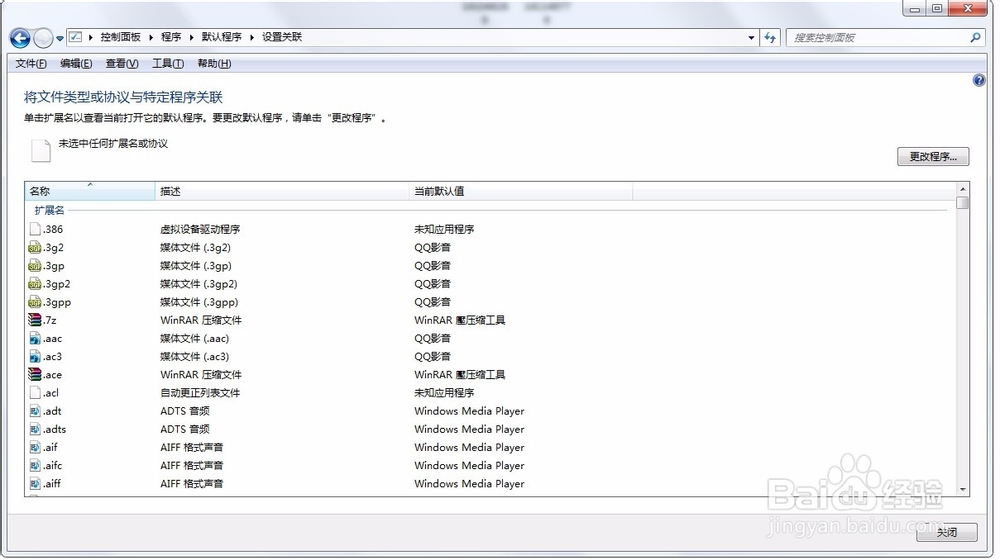Click AIFF 格式声音 in the .aif row
The width and height of the screenshot is (1000, 560).
click(x=192, y=448)
